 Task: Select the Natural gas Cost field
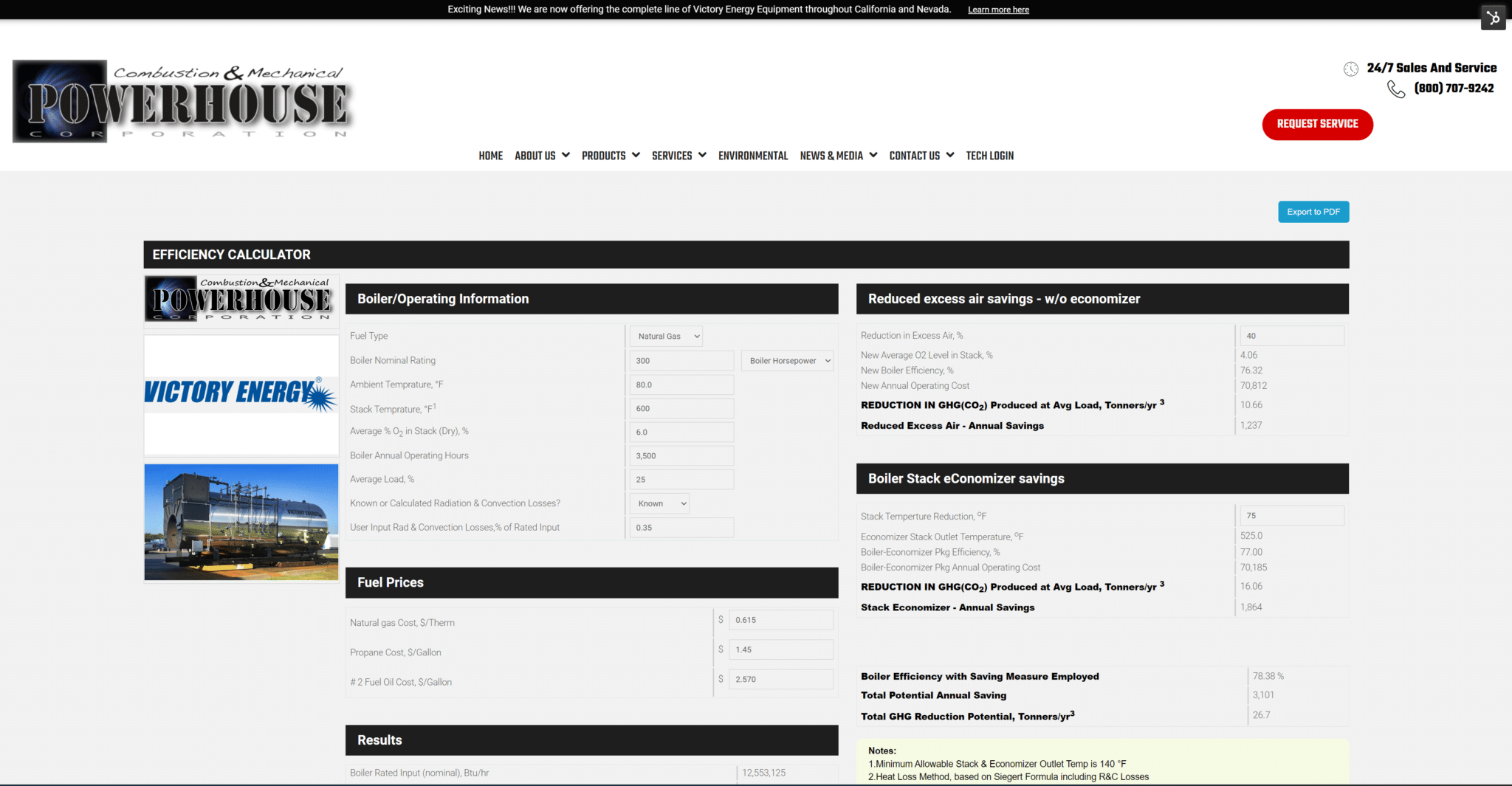coord(780,621)
